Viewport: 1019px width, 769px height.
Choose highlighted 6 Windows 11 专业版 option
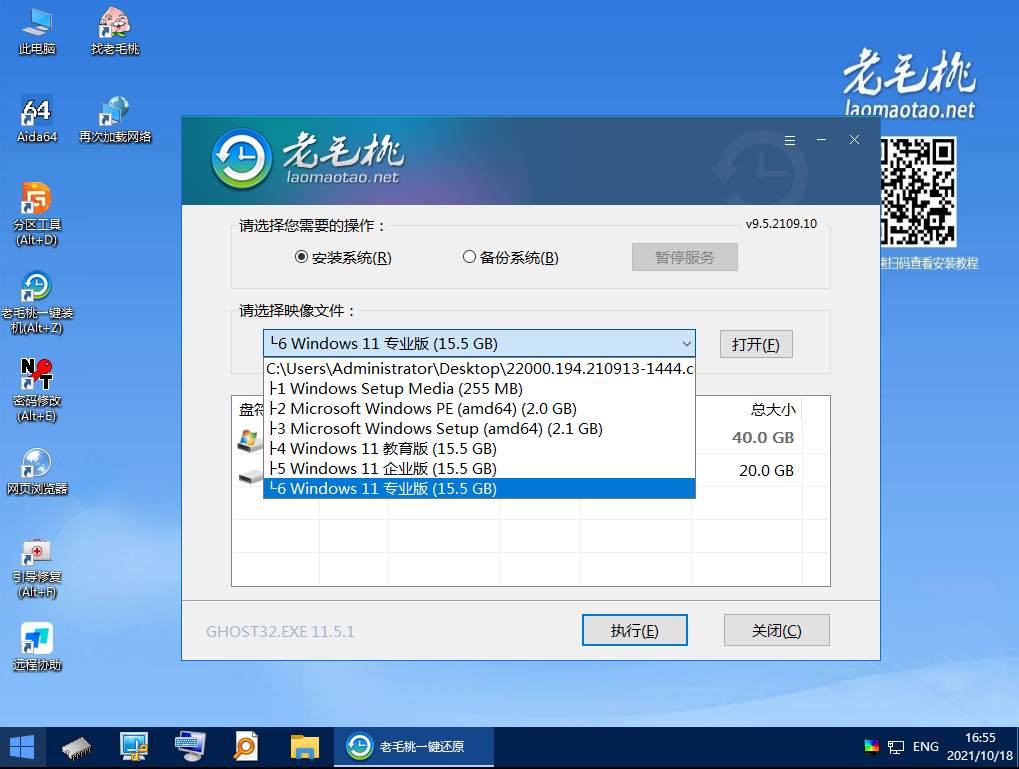point(480,489)
